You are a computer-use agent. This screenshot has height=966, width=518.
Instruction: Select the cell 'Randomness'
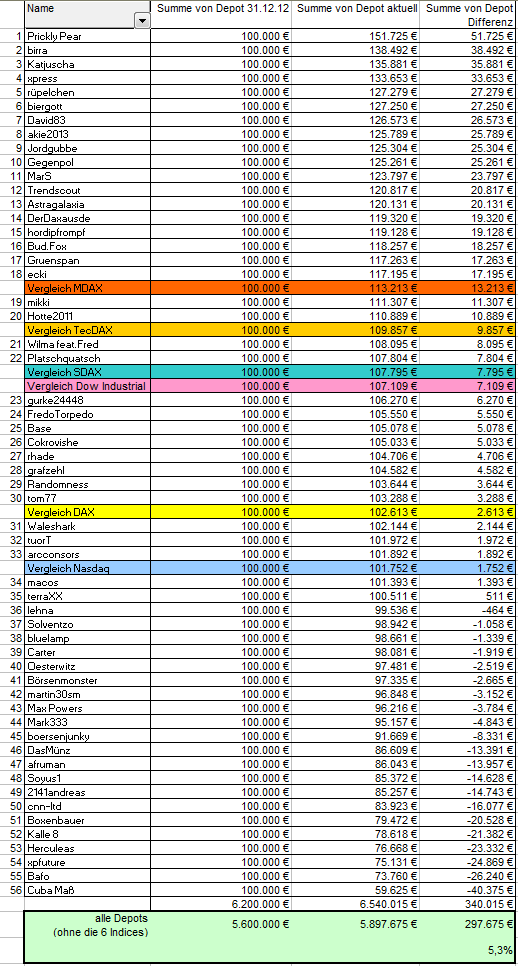coord(87,484)
